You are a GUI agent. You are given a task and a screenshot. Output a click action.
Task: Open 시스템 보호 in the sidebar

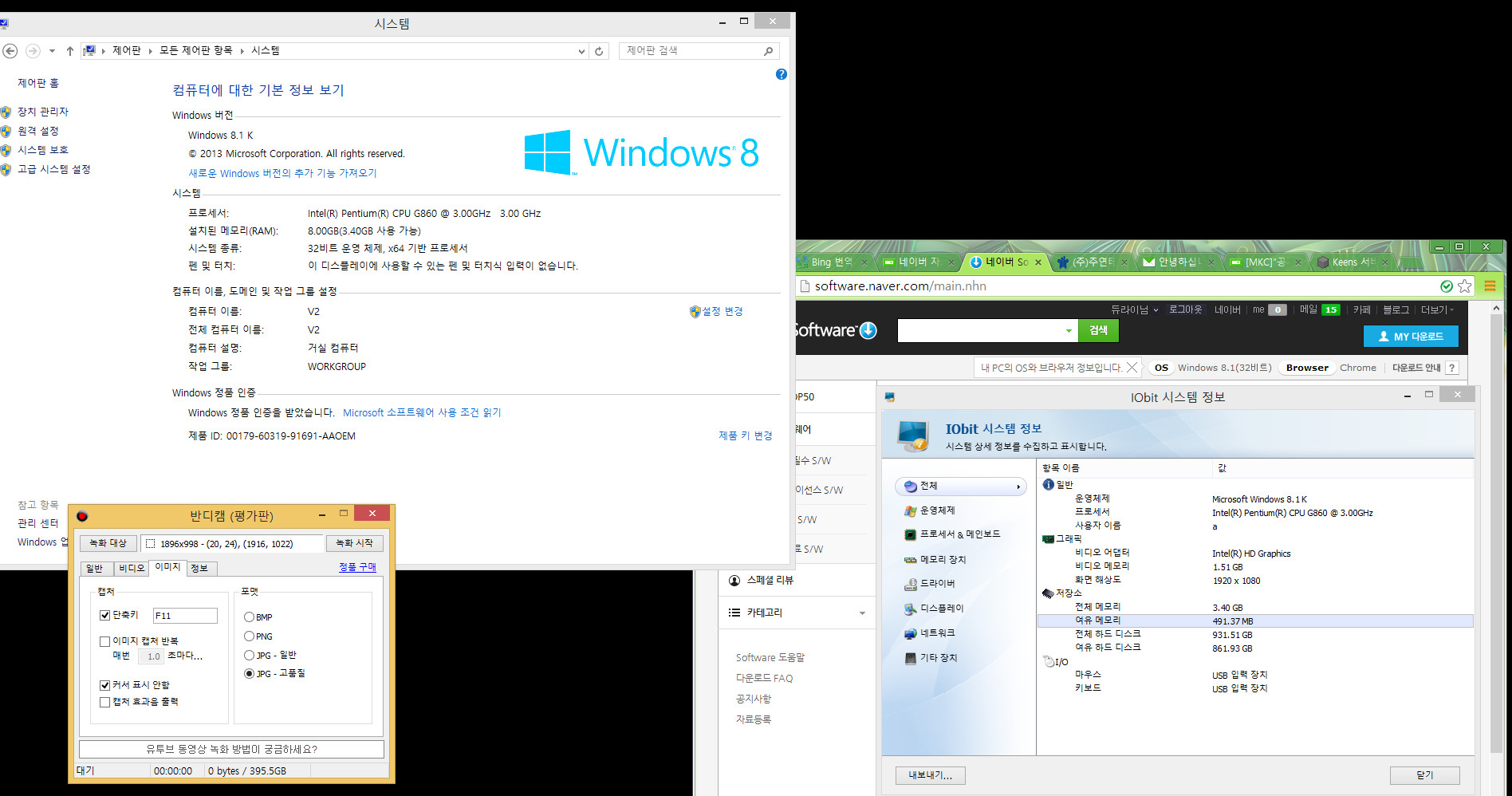[x=42, y=150]
